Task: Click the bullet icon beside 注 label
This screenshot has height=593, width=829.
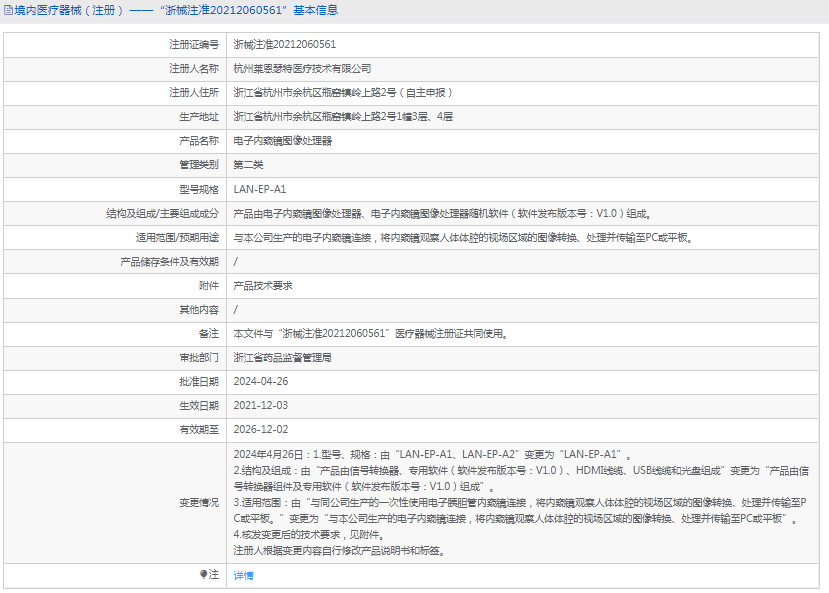Action: 204,574
